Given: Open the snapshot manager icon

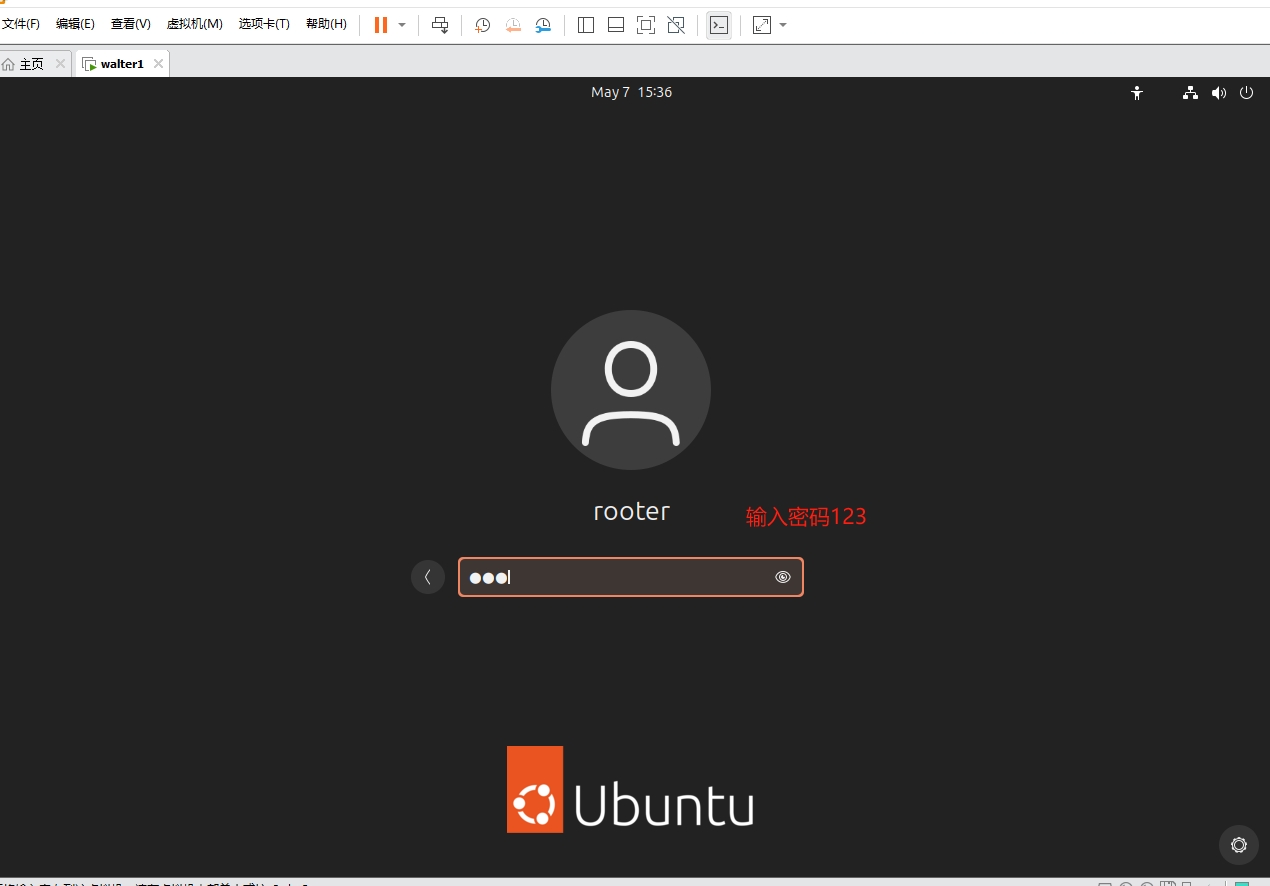Looking at the screenshot, I should [x=543, y=25].
